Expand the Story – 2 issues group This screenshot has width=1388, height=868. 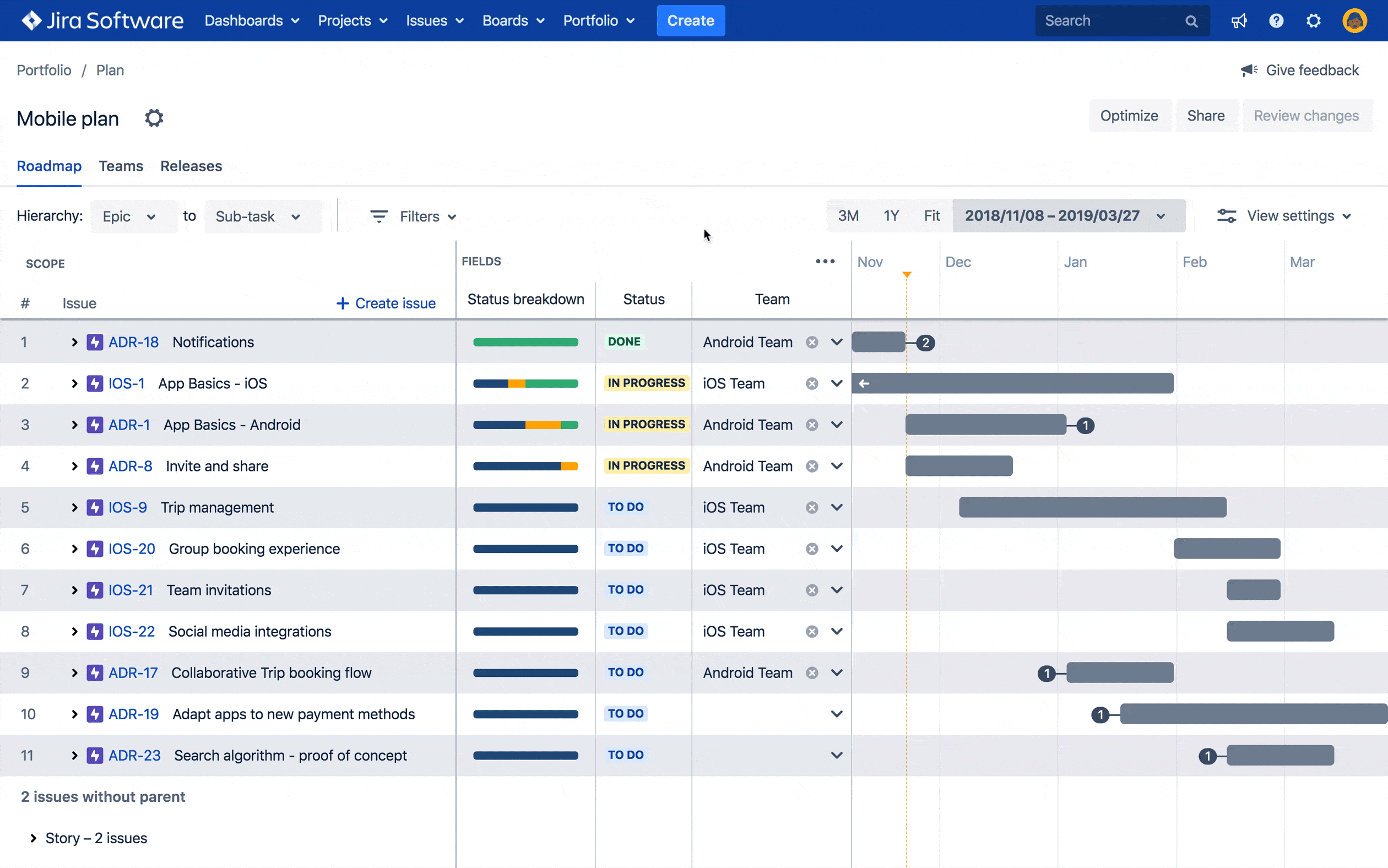click(x=32, y=838)
